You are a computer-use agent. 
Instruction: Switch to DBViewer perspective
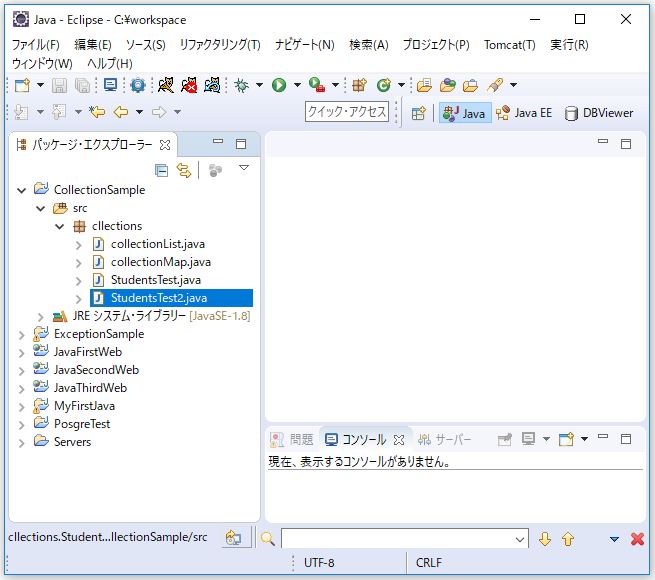[599, 113]
